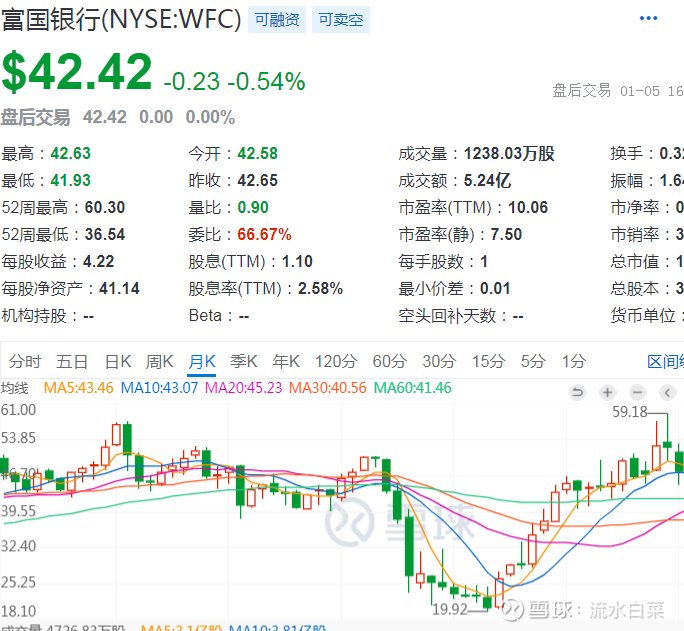684x631 pixels.
Task: Click the change value -0.23 -0.54%
Action: pyautogui.click(x=234, y=82)
